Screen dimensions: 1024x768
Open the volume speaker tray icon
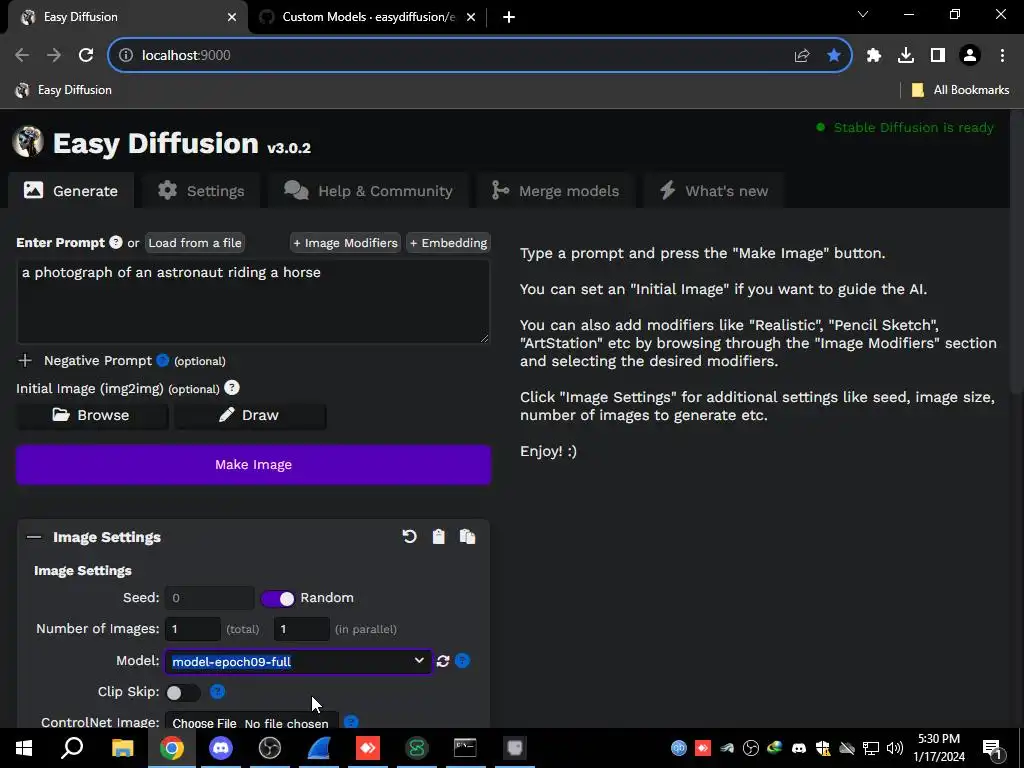(x=895, y=748)
